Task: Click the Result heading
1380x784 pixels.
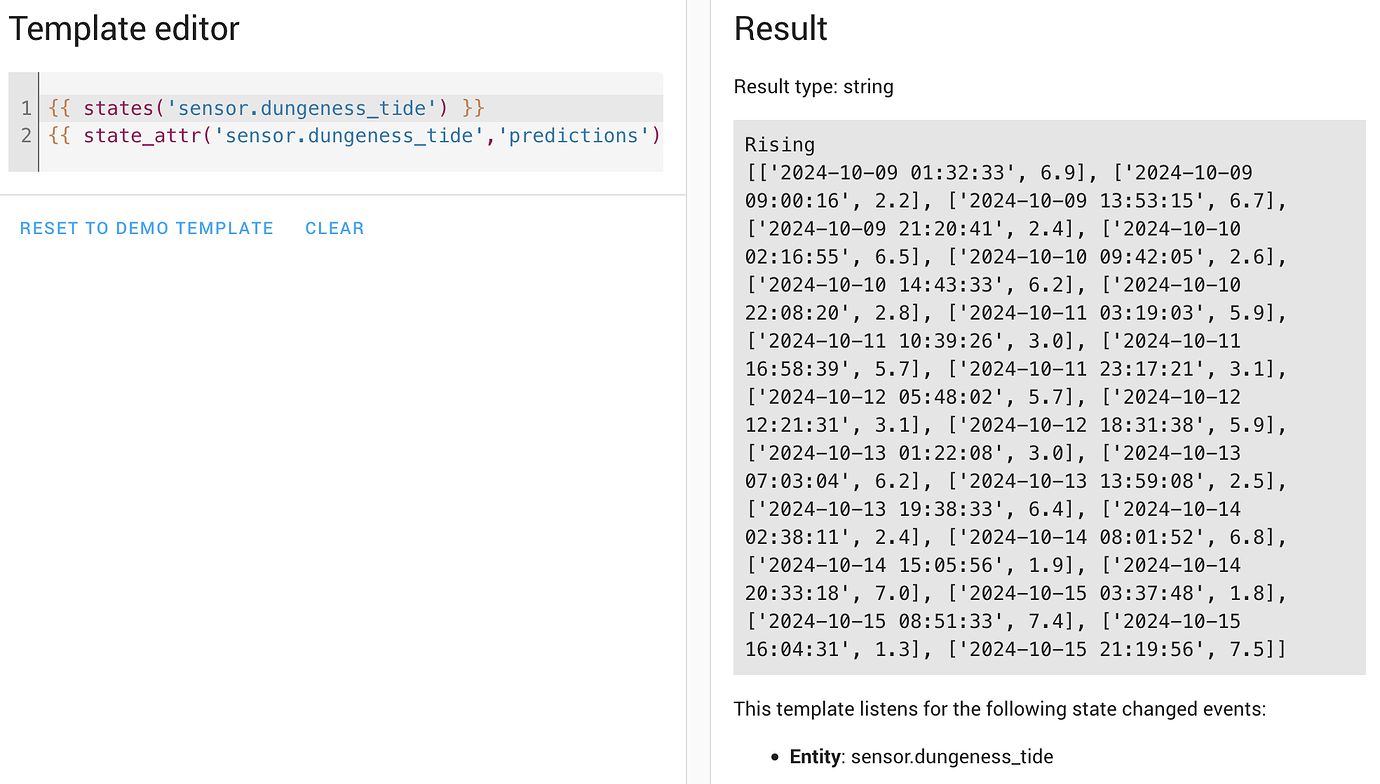Action: [780, 29]
